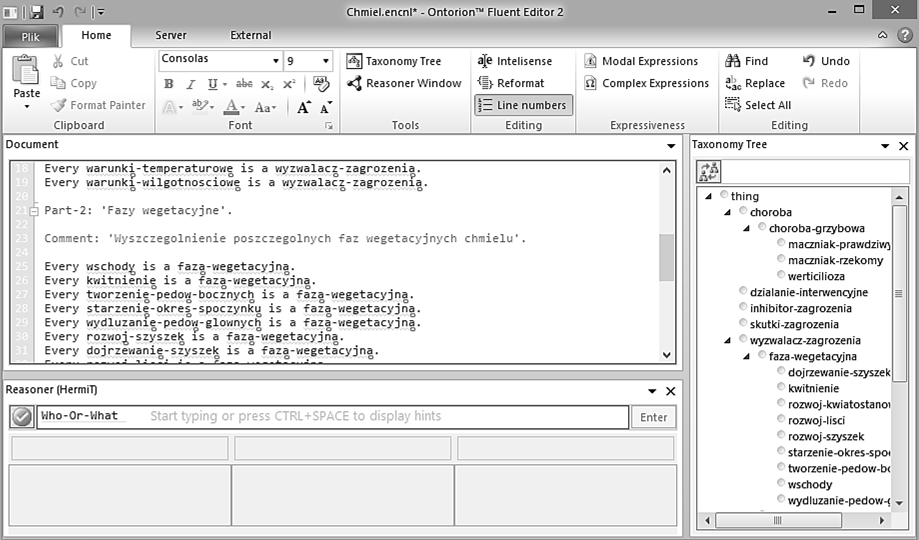Screen dimensions: 919x540
Task: Select skutki-zagrozenia tree item
Action: coord(794,324)
